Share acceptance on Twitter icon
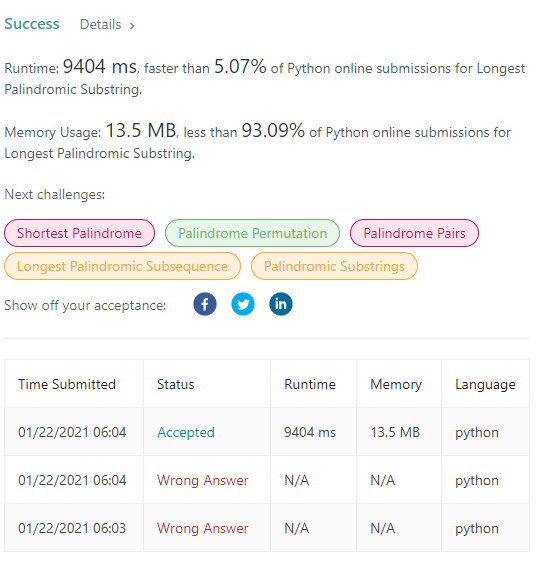The width and height of the screenshot is (539, 562). point(243,304)
